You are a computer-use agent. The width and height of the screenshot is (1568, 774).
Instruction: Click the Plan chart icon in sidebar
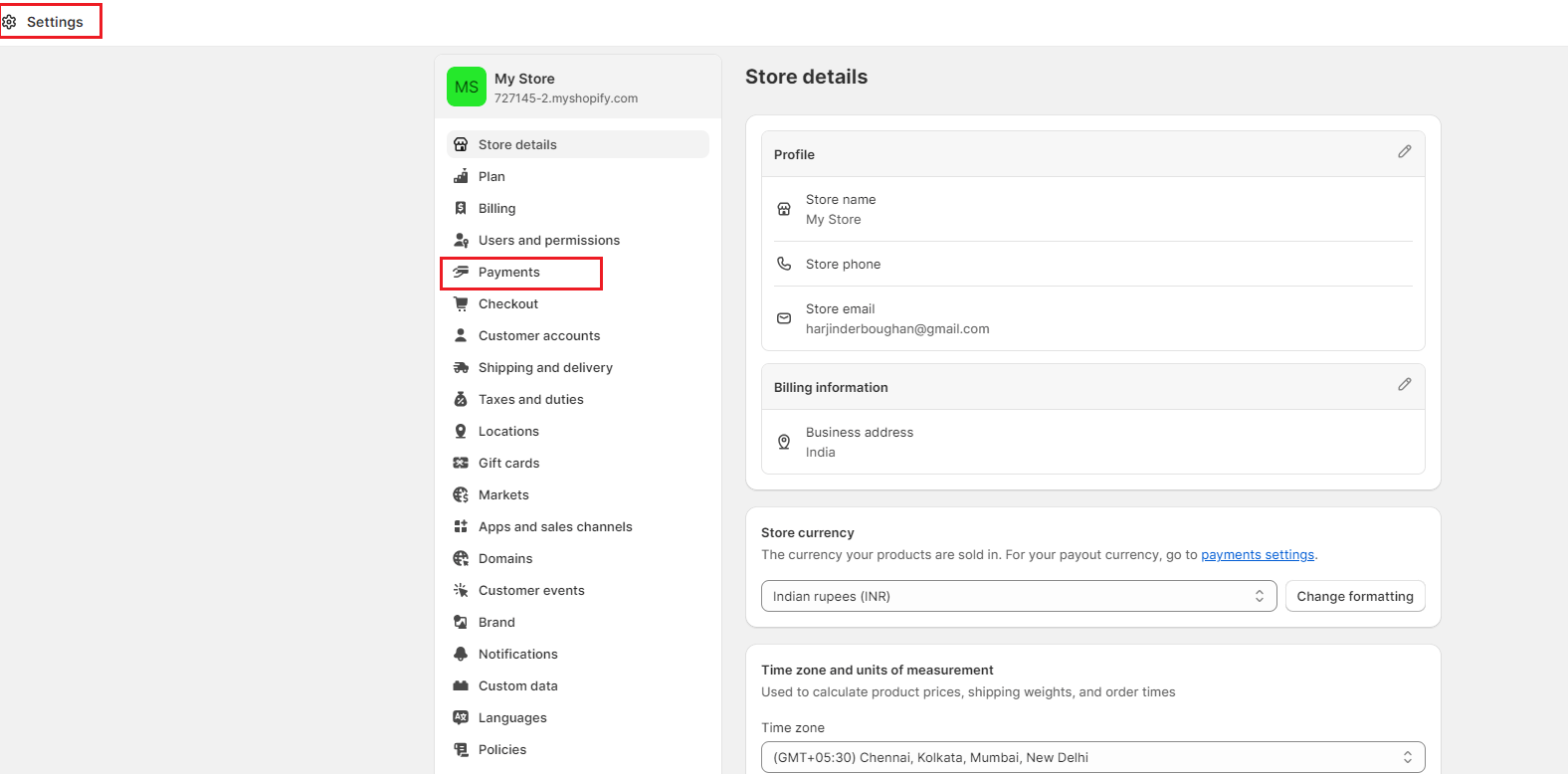click(461, 176)
